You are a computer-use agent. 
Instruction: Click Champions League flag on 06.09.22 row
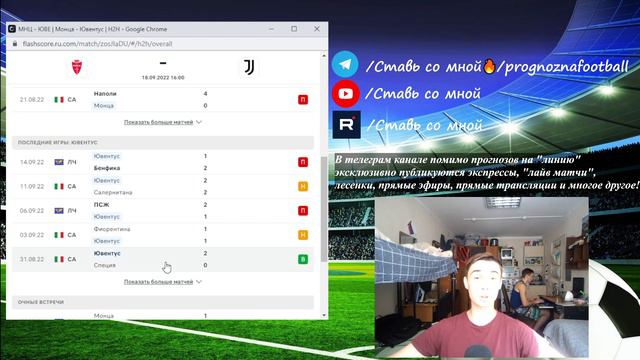(x=59, y=211)
